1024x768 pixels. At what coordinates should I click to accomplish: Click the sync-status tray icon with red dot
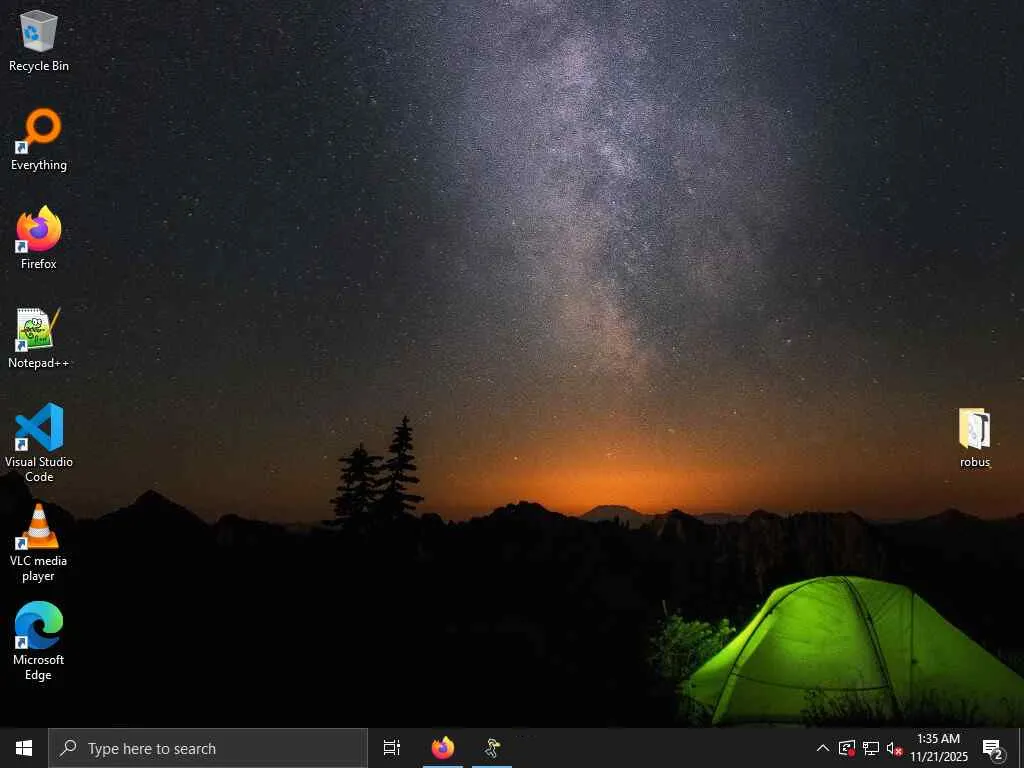pos(847,748)
